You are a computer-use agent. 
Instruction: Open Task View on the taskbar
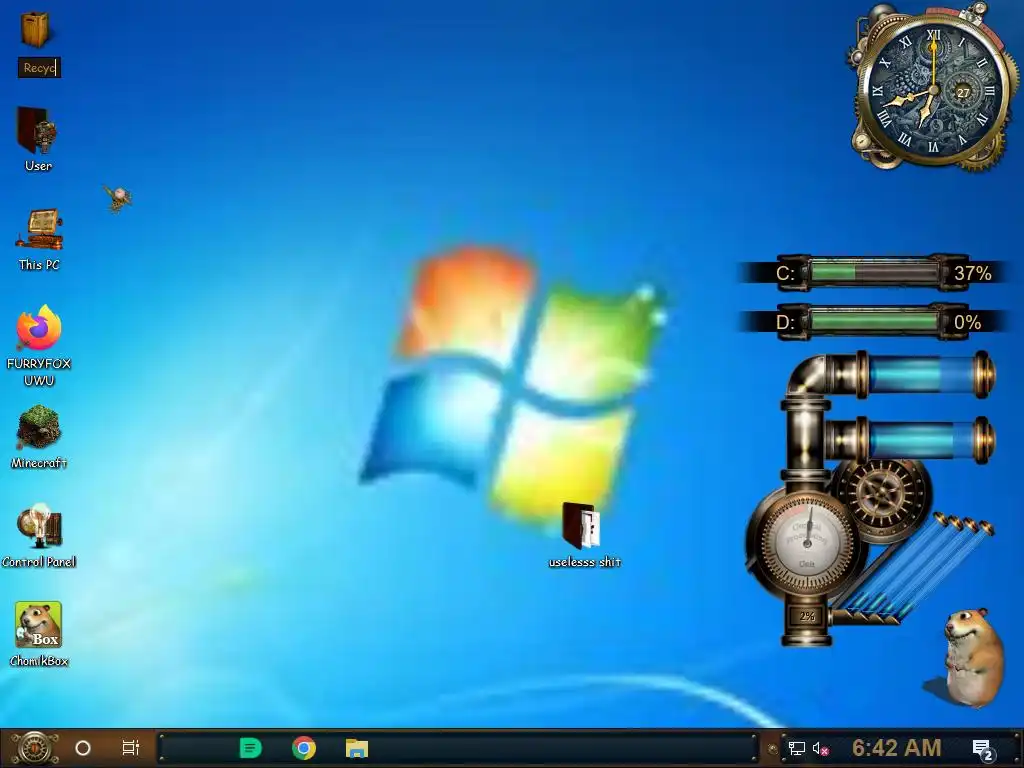click(131, 748)
